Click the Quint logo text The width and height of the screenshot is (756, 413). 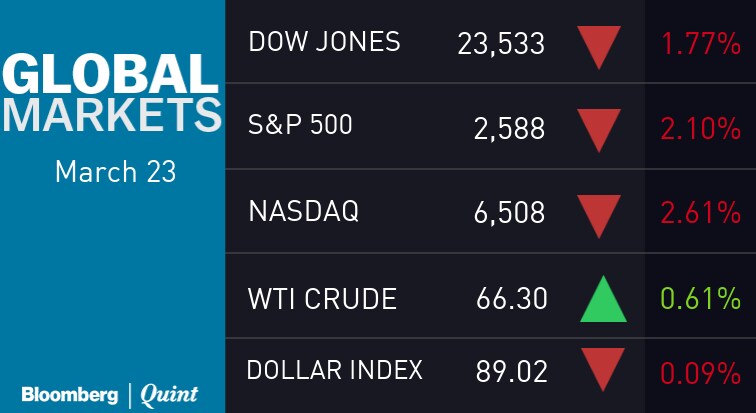pos(168,393)
